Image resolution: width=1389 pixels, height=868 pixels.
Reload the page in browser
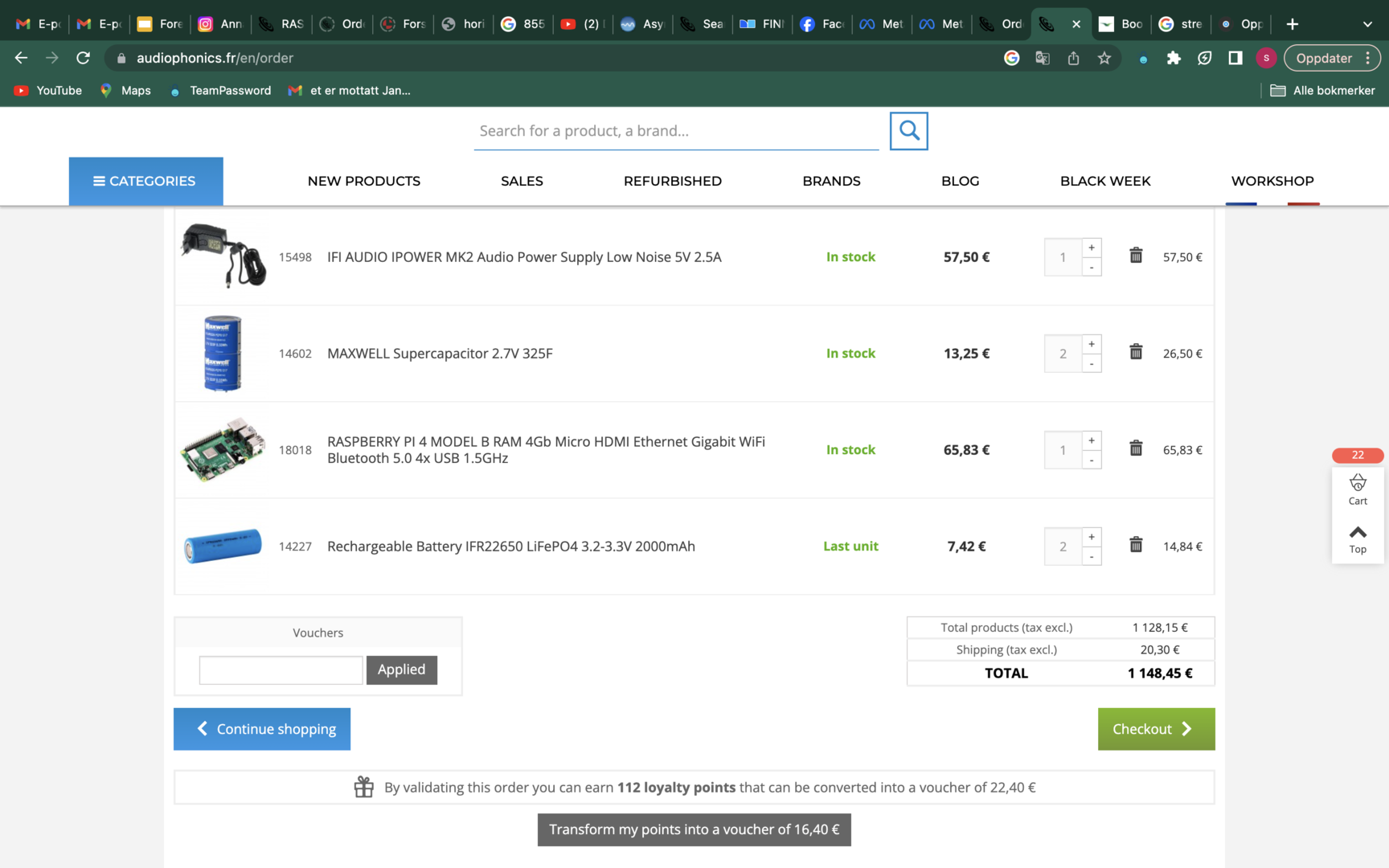83,58
